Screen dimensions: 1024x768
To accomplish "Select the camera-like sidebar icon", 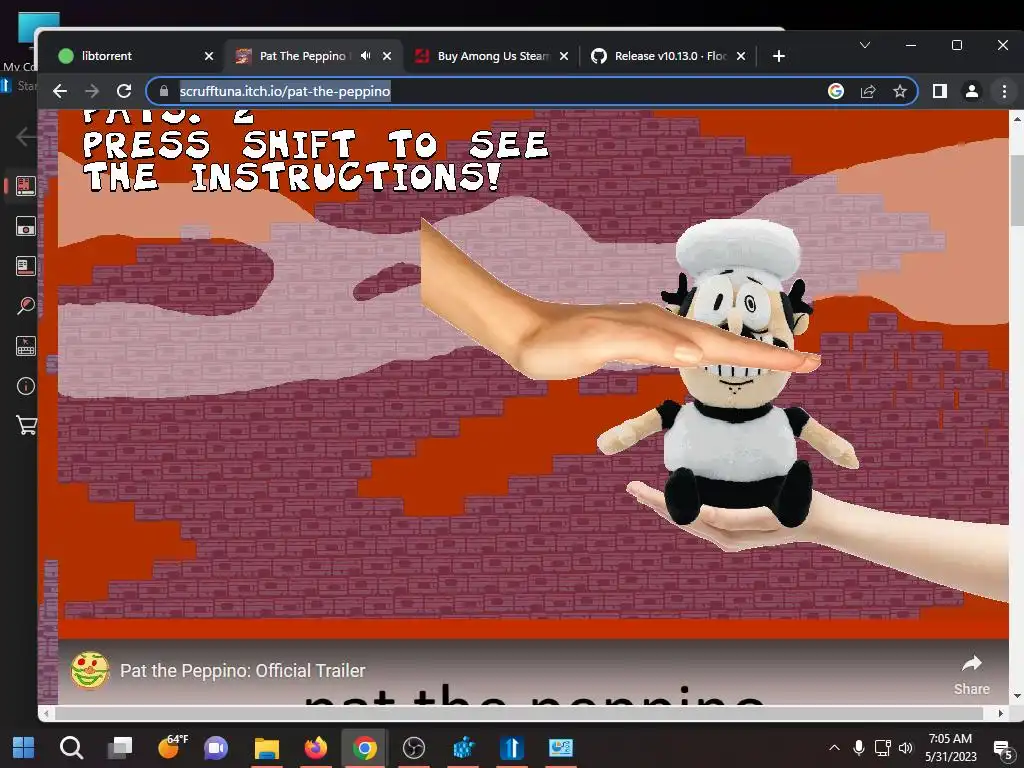I will pyautogui.click(x=25, y=227).
